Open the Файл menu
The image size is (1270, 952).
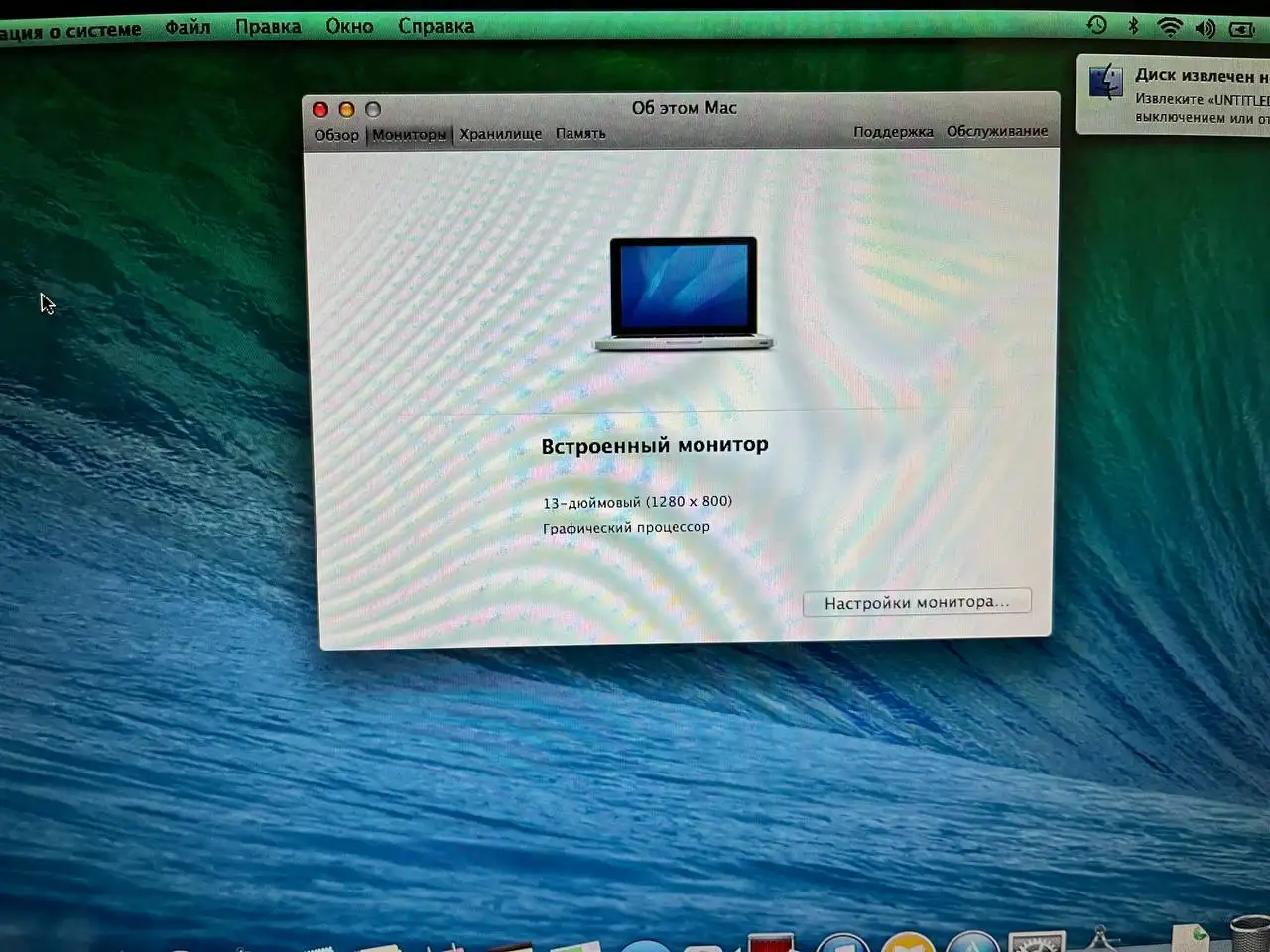188,27
